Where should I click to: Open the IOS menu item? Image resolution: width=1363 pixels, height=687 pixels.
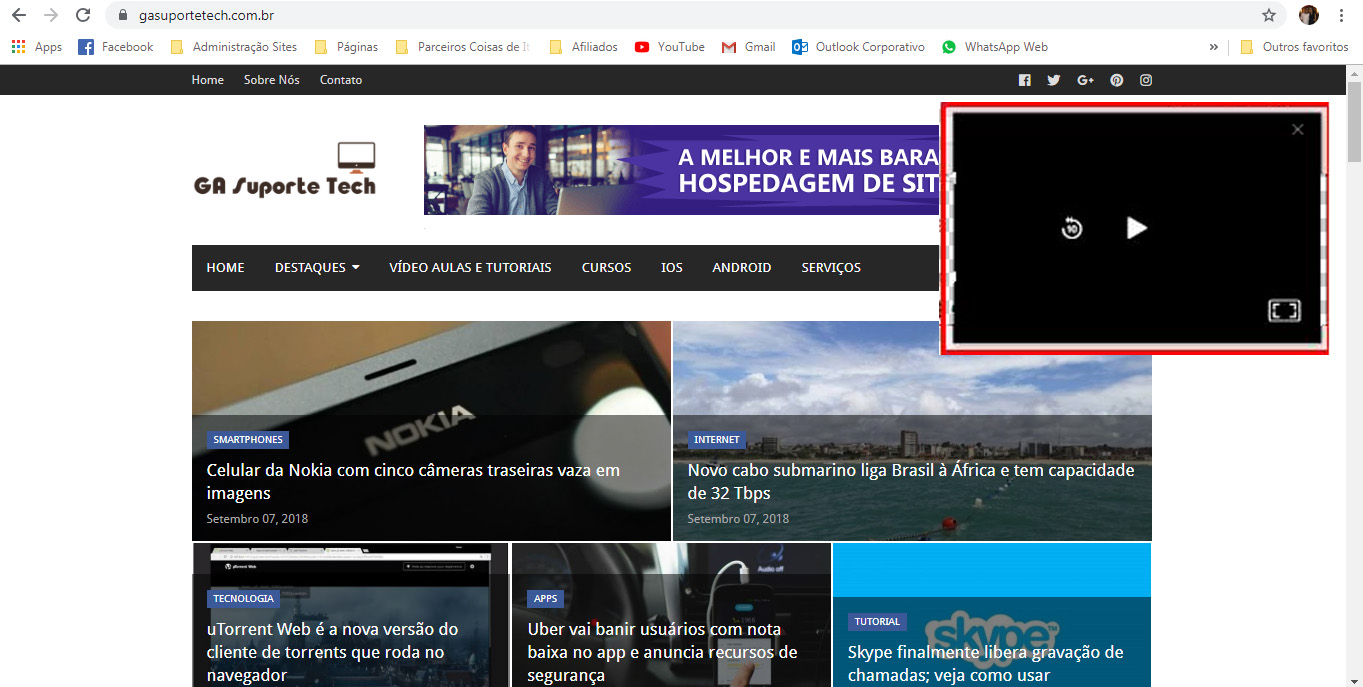pos(672,268)
